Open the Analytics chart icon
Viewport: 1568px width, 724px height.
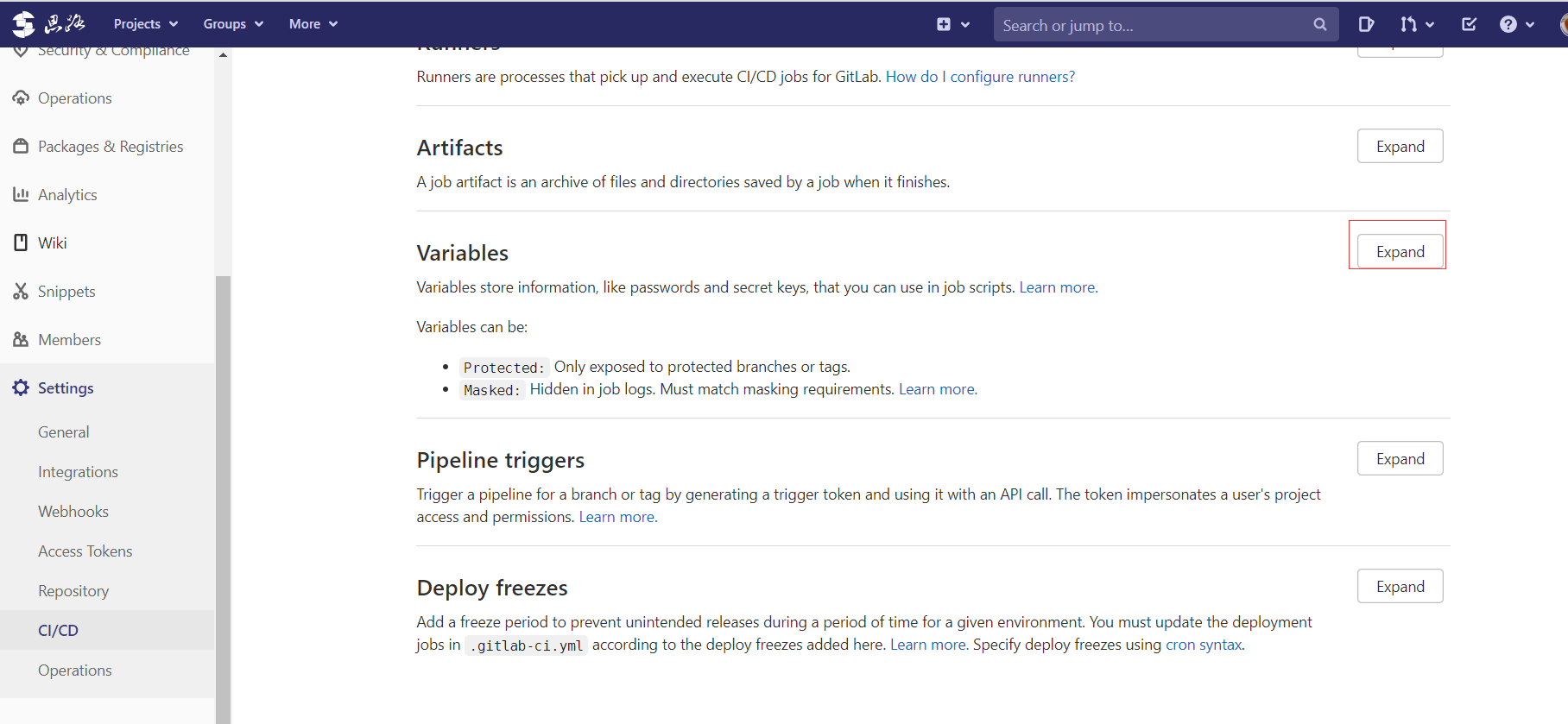point(21,194)
